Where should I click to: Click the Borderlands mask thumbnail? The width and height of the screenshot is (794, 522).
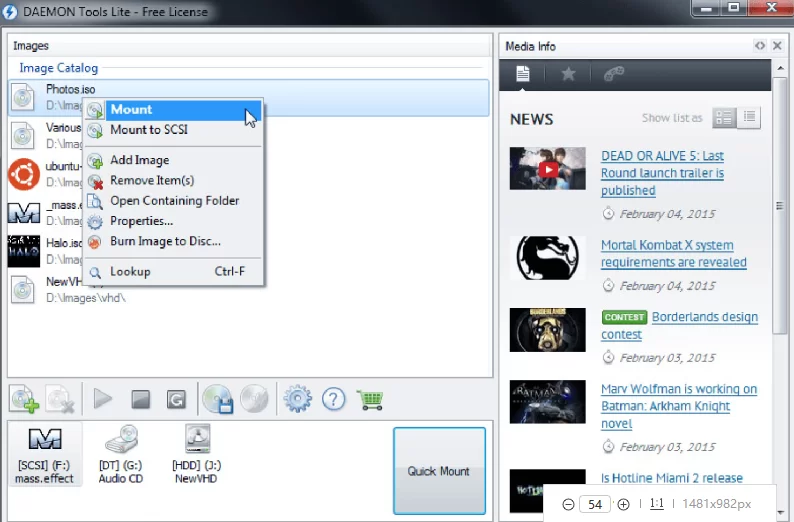(547, 330)
